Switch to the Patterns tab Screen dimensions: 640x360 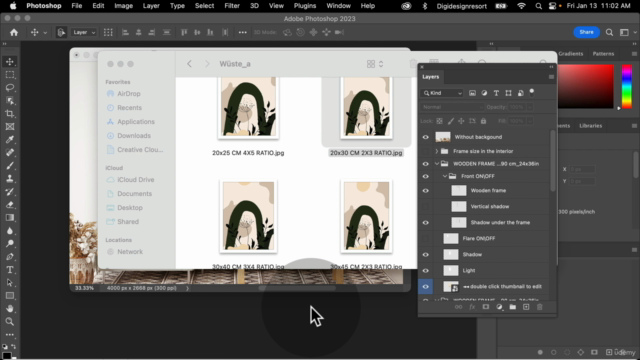(603, 54)
